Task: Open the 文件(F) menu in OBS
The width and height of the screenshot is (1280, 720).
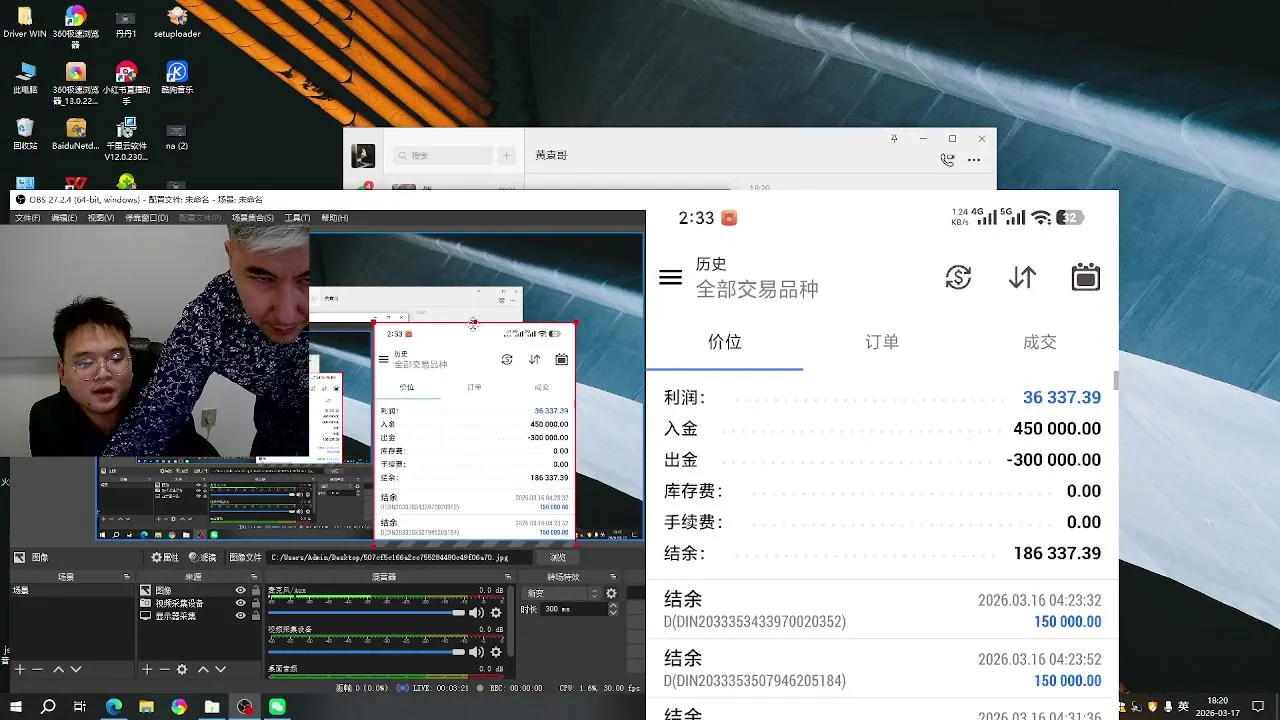Action: coord(27,218)
